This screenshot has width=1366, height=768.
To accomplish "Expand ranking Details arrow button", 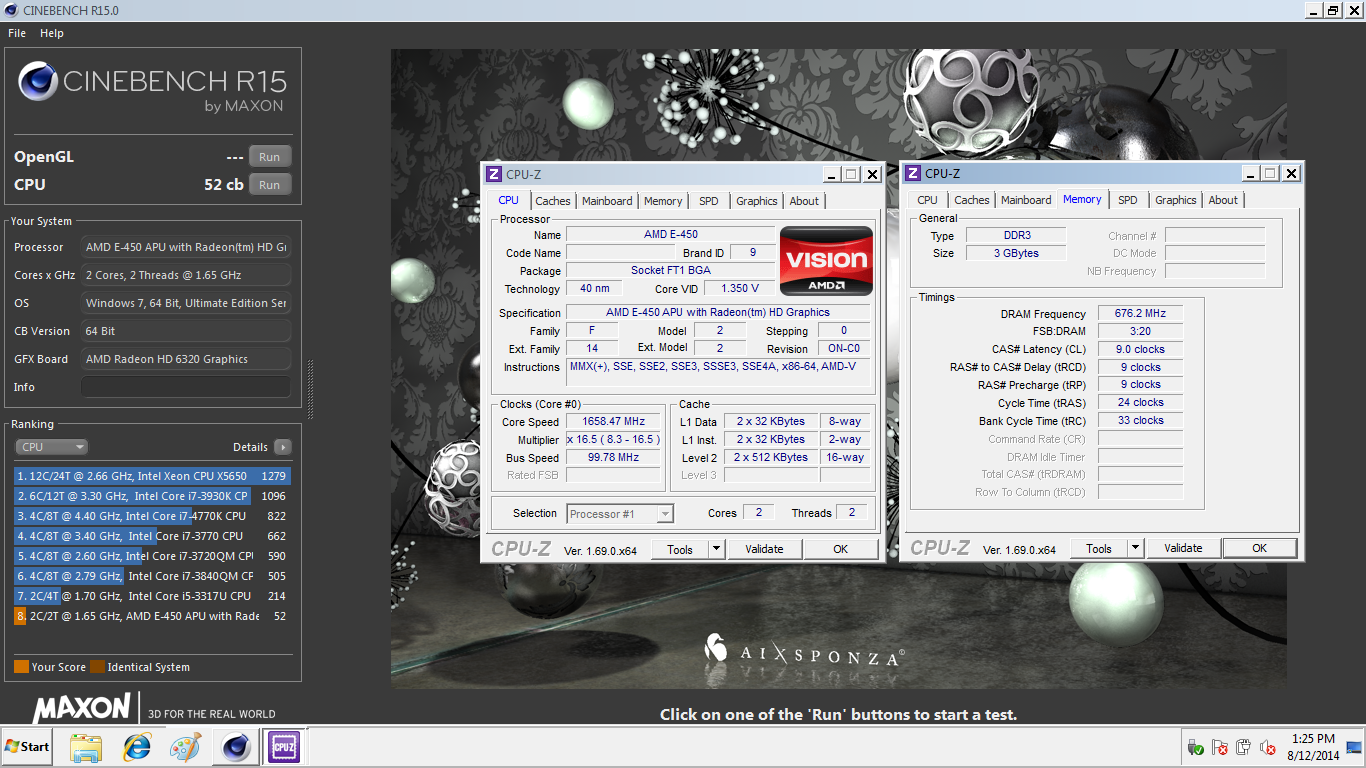I will (283, 447).
